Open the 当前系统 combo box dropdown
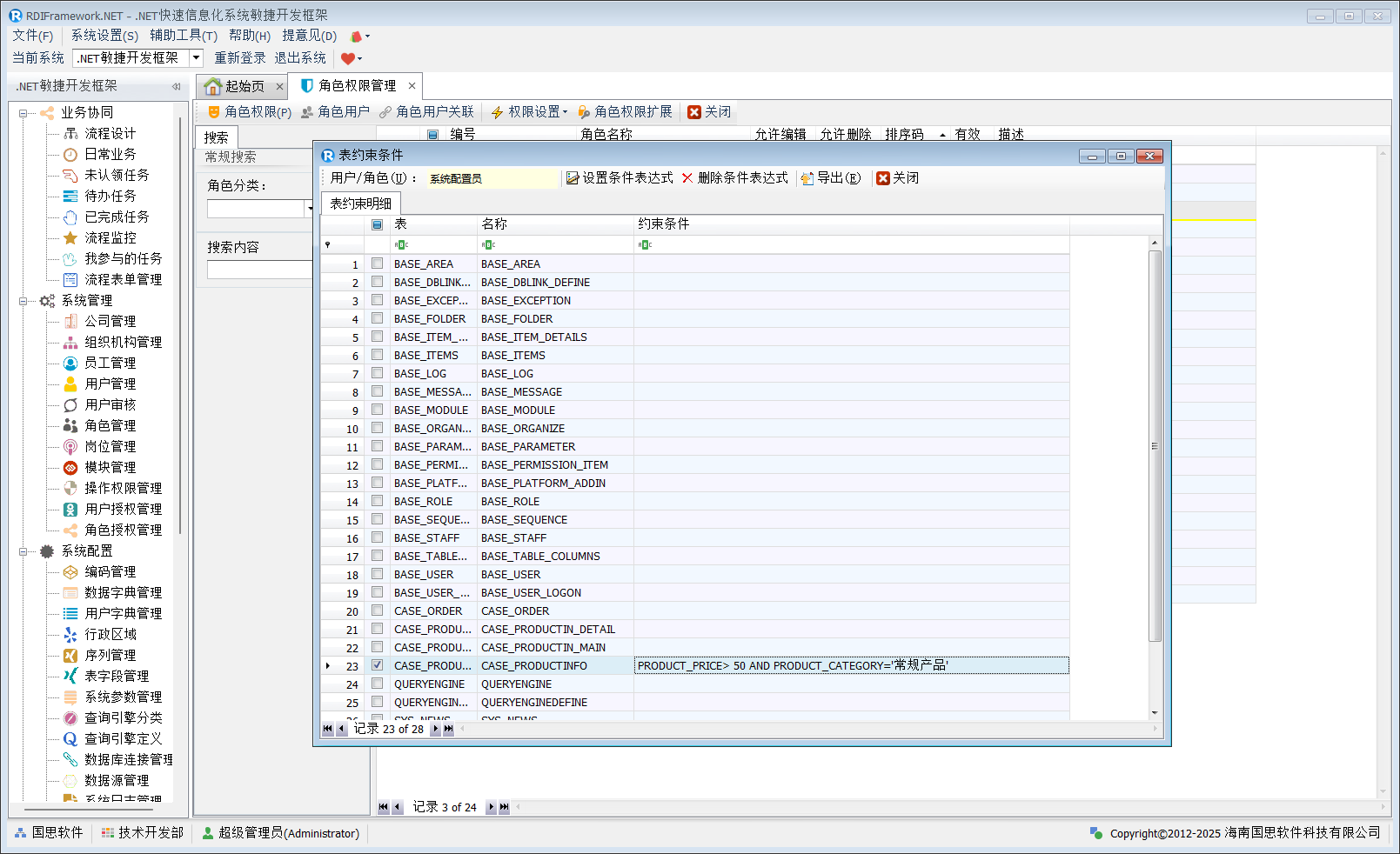Screen dimensions: 1400x854 pyautogui.click(x=197, y=58)
